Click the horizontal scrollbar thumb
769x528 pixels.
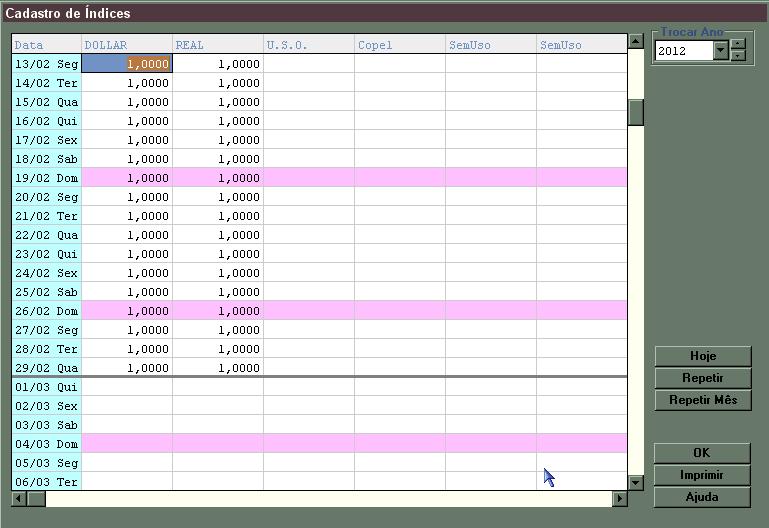[36, 499]
